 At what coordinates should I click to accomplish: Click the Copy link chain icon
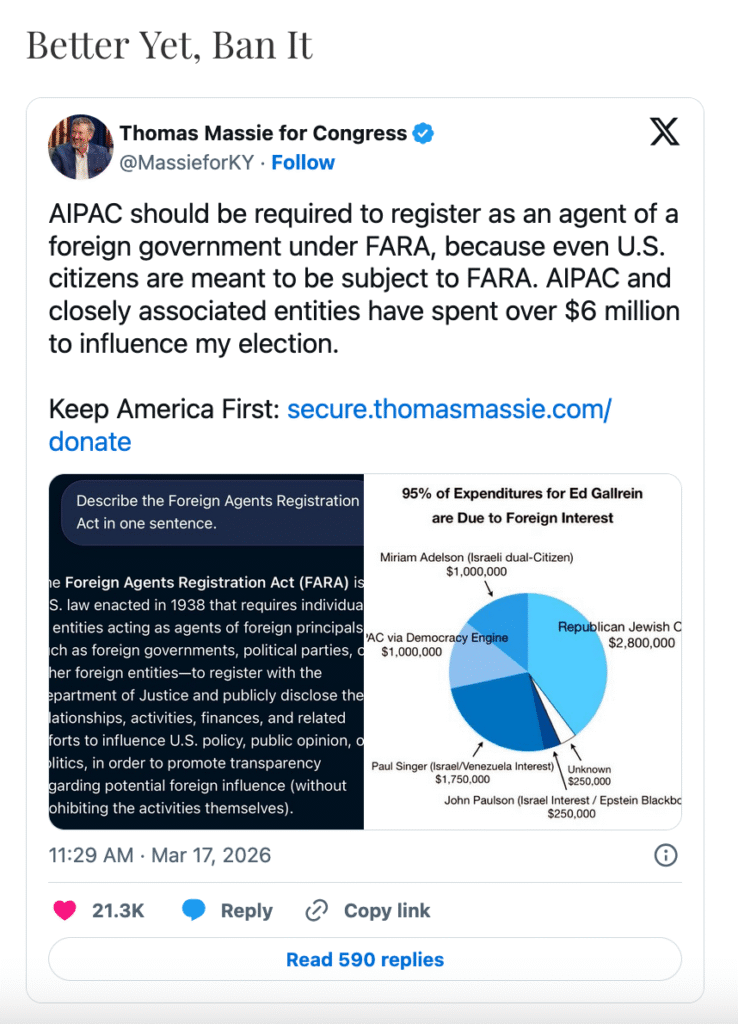pyautogui.click(x=317, y=910)
